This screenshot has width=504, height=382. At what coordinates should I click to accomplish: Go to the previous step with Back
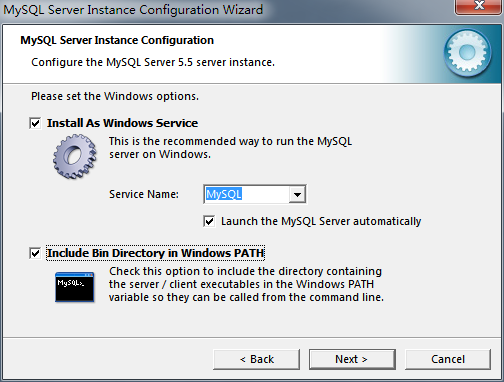point(256,359)
